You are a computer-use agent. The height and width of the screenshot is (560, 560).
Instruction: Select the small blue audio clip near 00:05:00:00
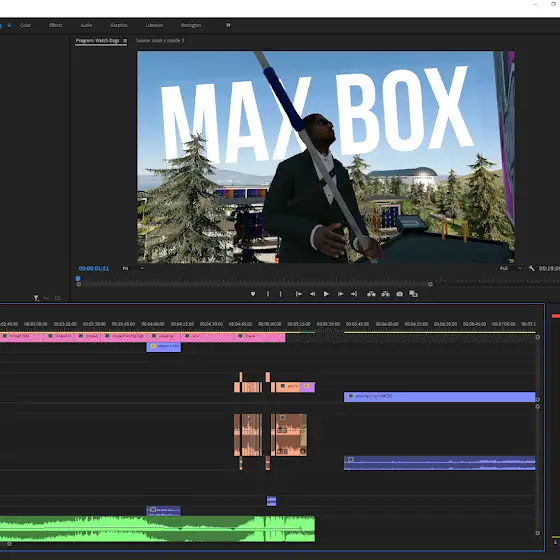click(271, 501)
